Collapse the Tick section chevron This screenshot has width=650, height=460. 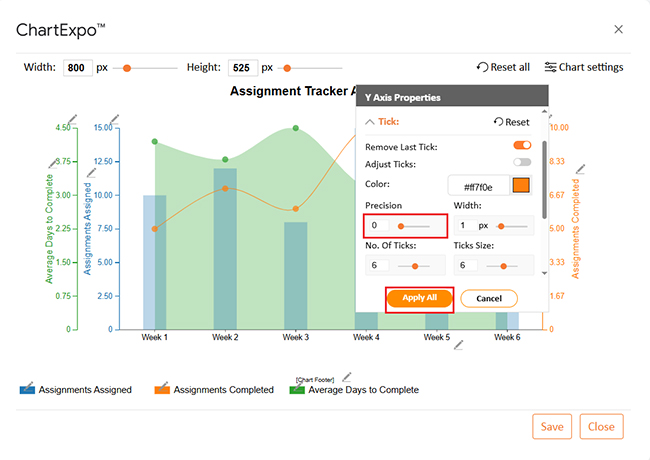[x=368, y=122]
